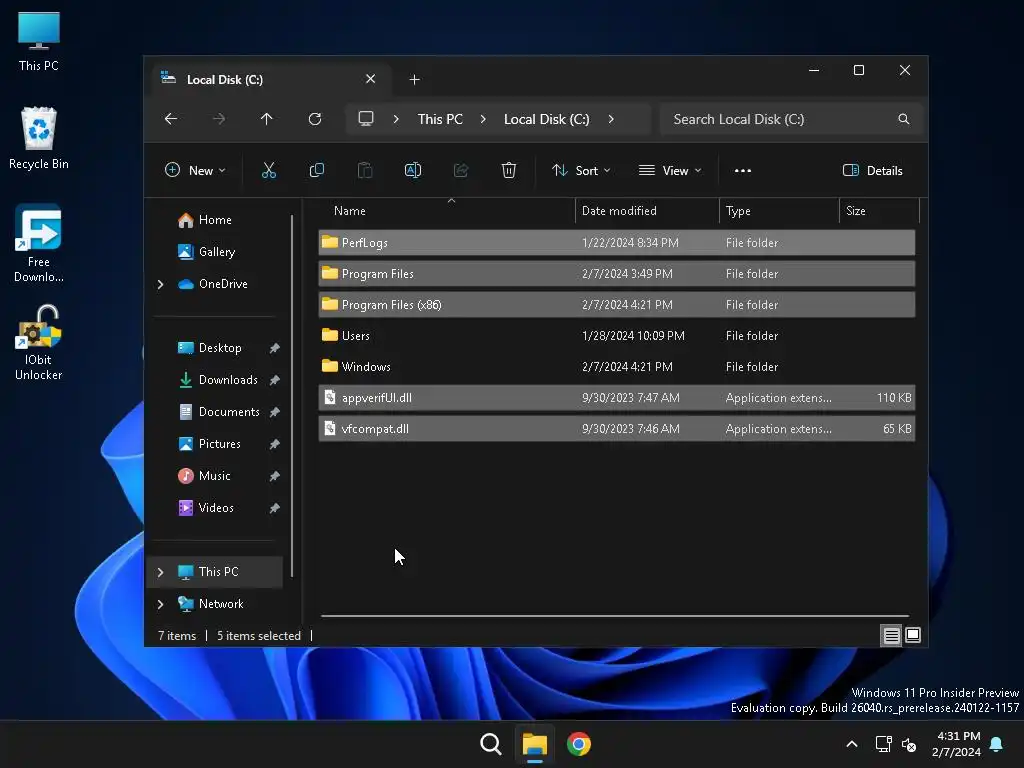Select appverifUI.dll file
Viewport: 1024px width, 768px height.
coord(616,398)
